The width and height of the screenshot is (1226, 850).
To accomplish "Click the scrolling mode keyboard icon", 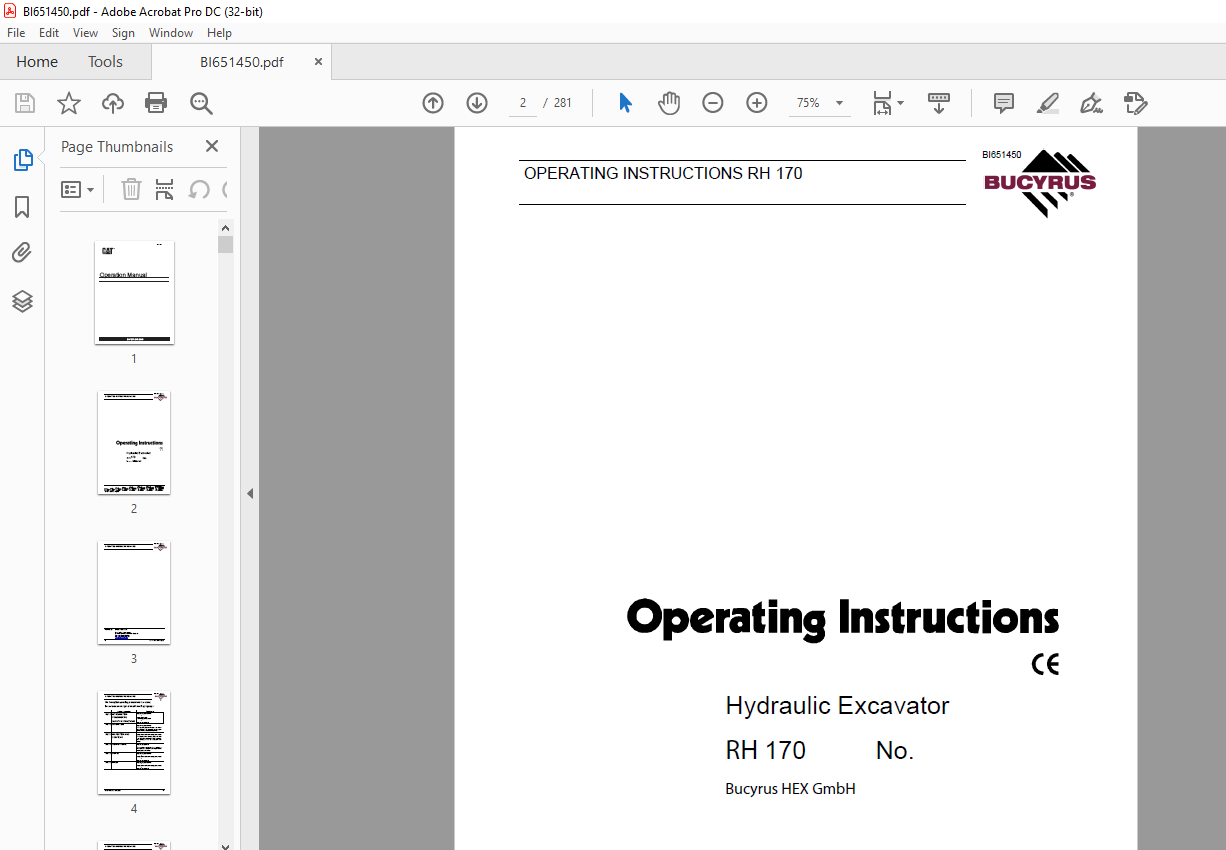I will [x=939, y=103].
